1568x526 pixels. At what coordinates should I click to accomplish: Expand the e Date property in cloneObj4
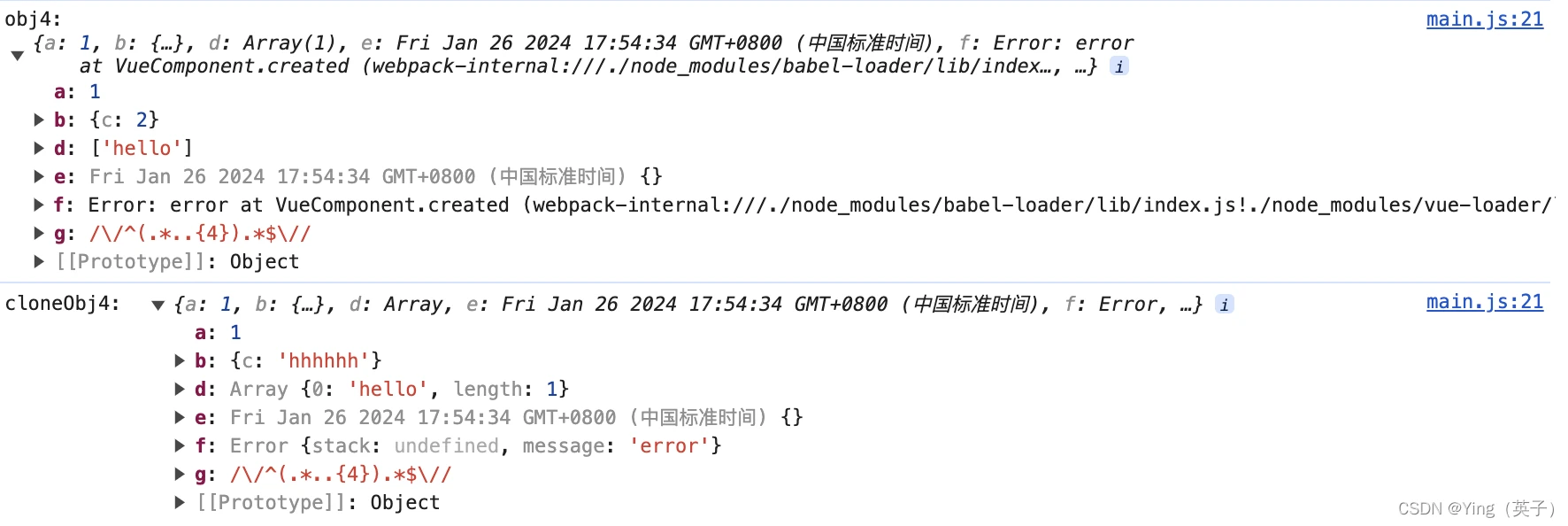tap(180, 417)
